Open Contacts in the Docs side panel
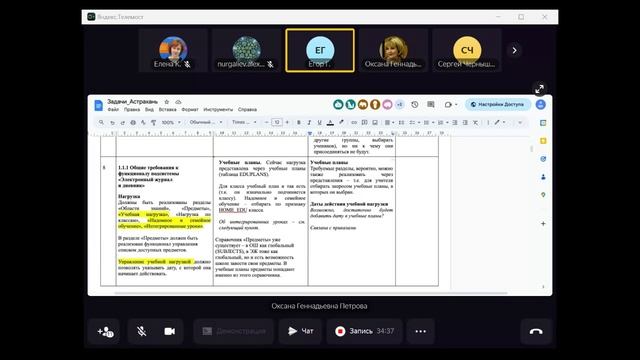 click(x=543, y=177)
